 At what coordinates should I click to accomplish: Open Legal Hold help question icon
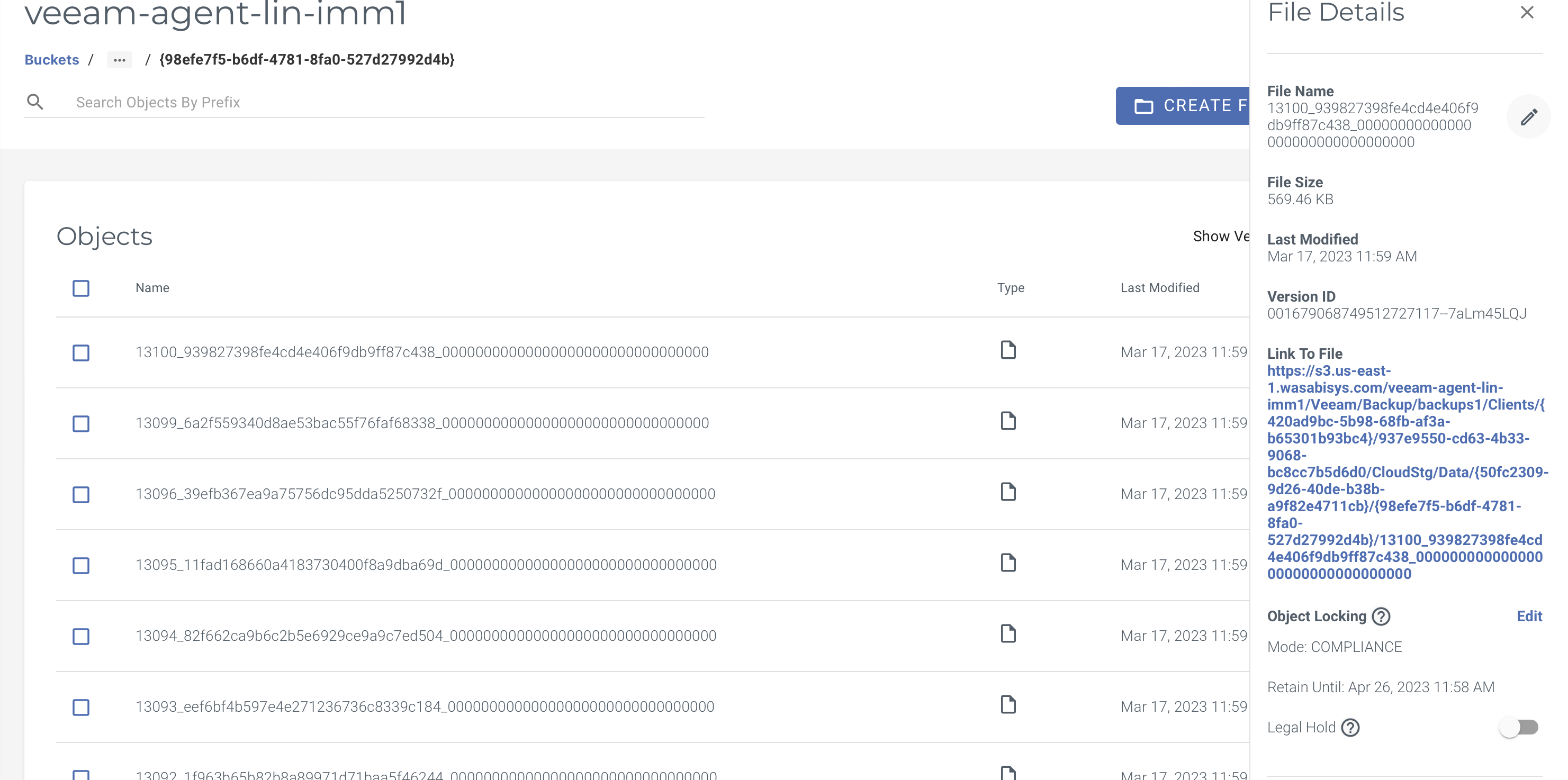click(1350, 728)
